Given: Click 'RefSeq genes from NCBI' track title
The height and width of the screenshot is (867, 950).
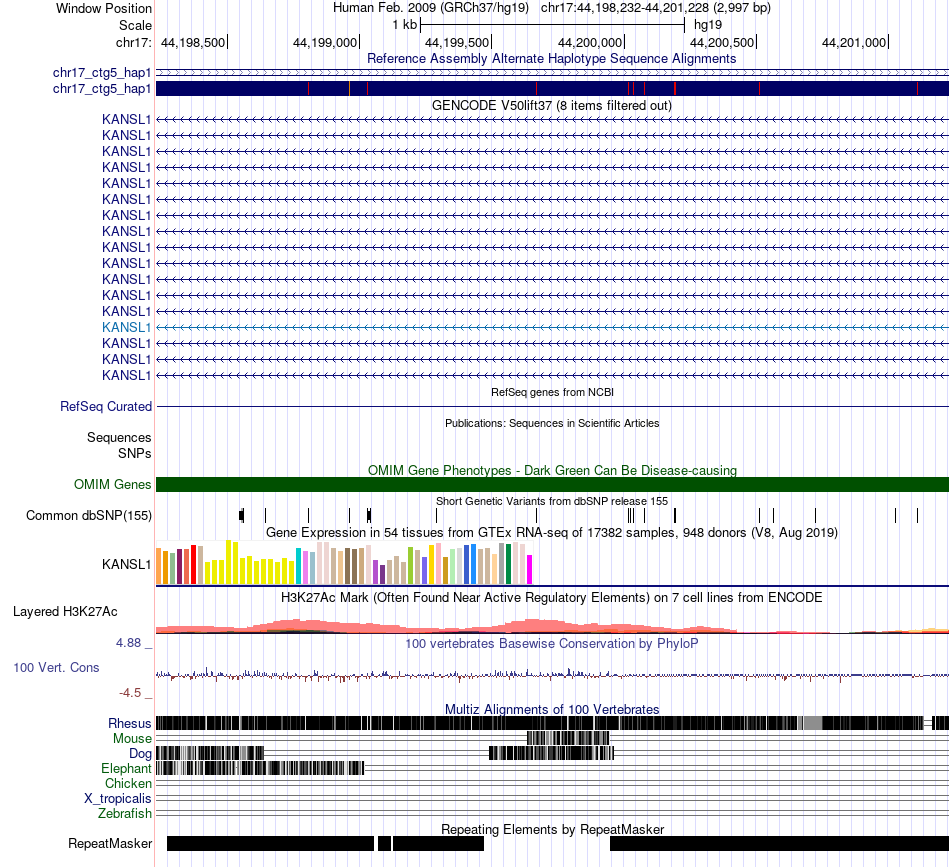Looking at the screenshot, I should coord(552,393).
